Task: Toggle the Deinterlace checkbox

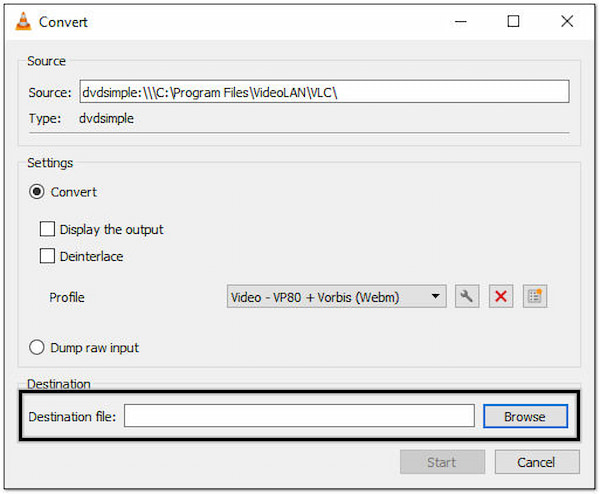Action: click(x=47, y=256)
